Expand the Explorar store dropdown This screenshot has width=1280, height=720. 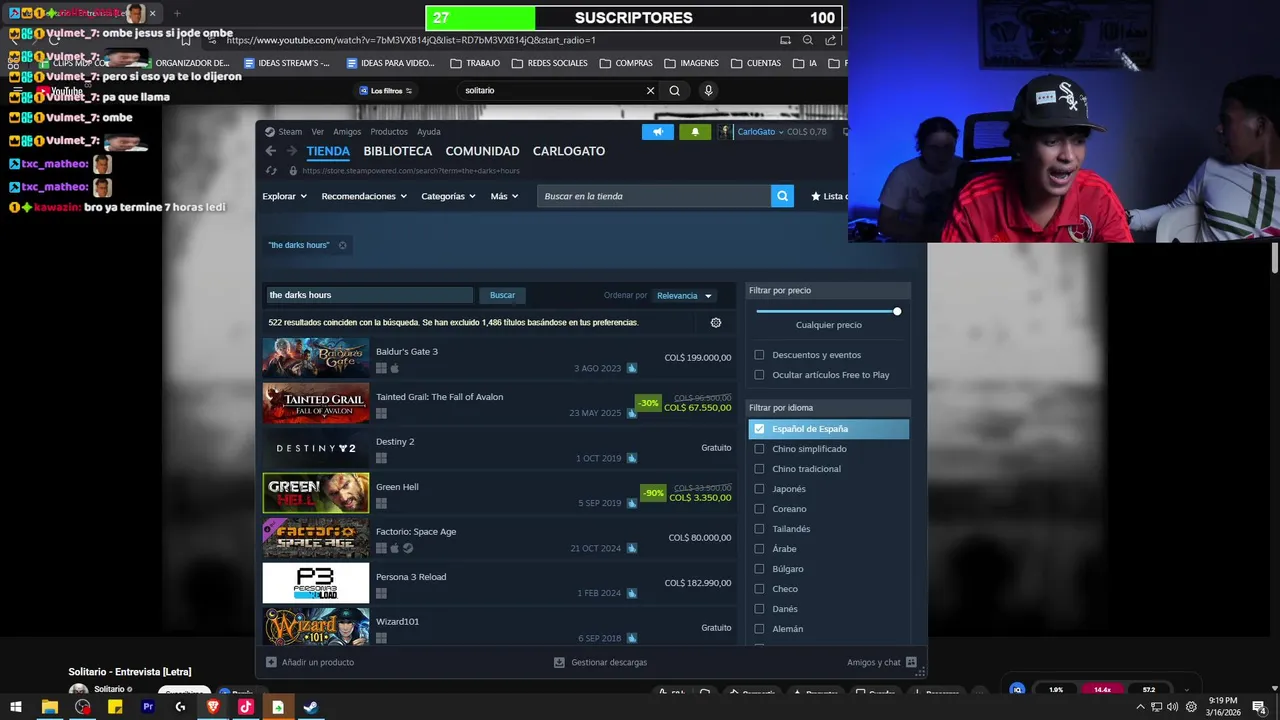point(285,196)
